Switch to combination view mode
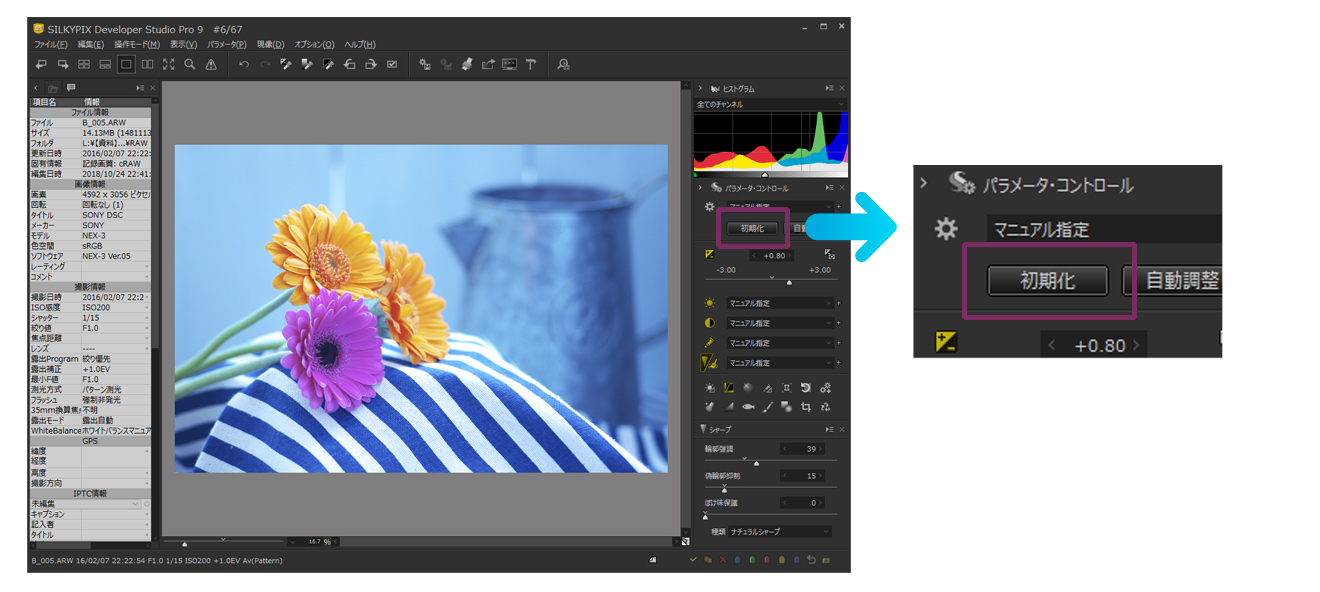1320x592 pixels. pos(105,64)
